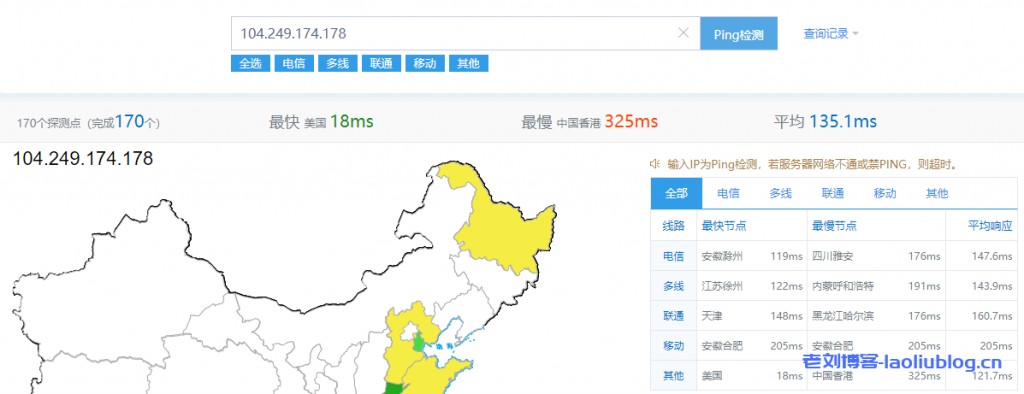Click the speaker notice icon
1024x394 pixels.
pos(654,163)
